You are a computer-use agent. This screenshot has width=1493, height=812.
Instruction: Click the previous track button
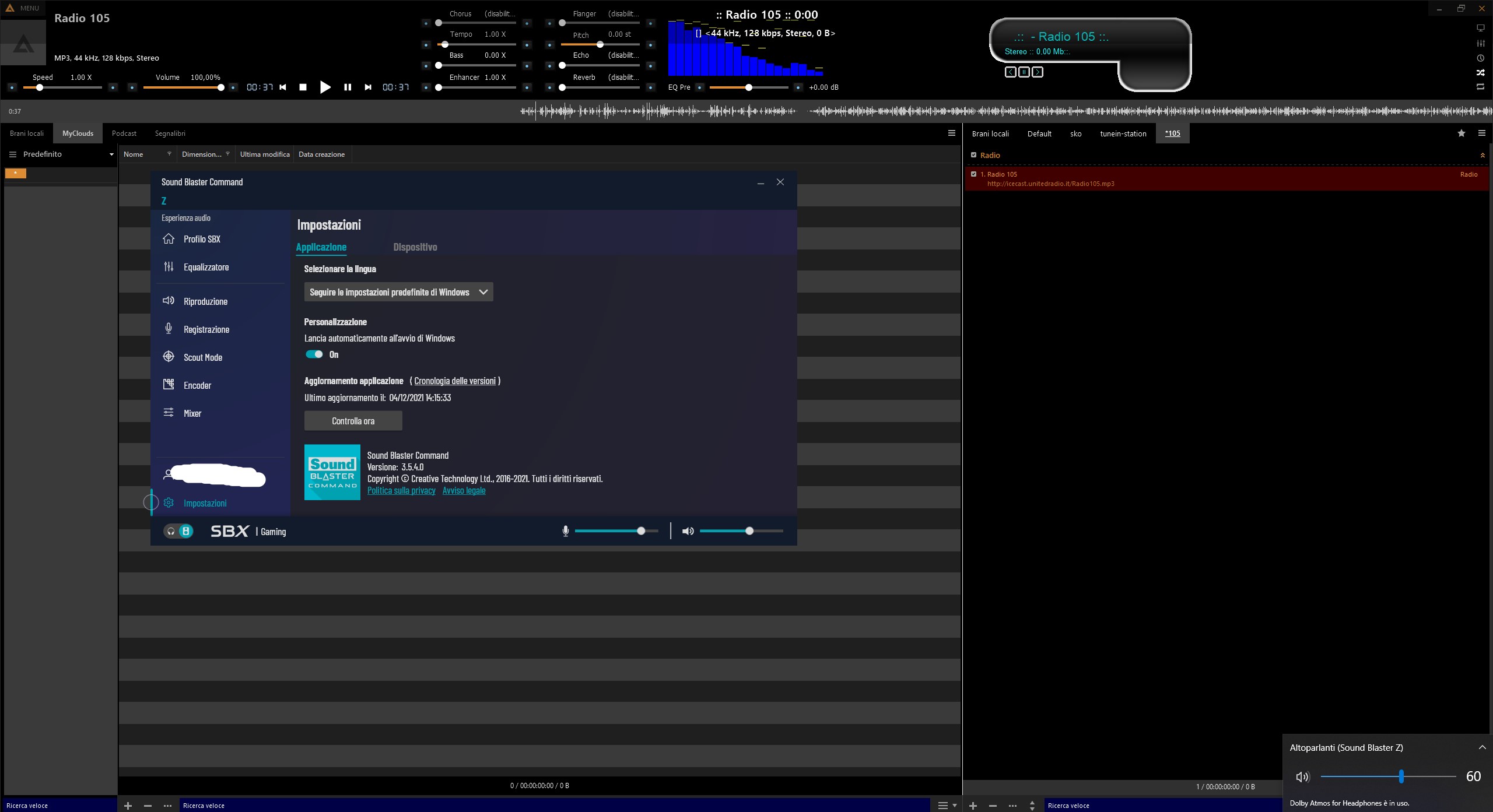[283, 87]
